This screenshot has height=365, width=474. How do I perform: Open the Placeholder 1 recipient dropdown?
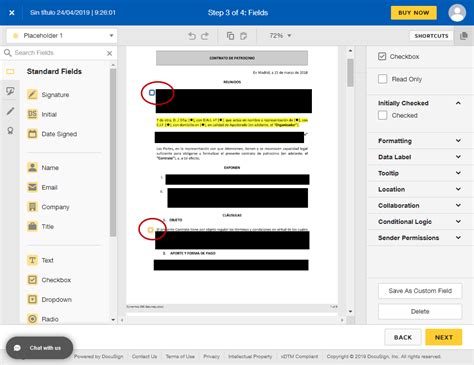(x=62, y=36)
